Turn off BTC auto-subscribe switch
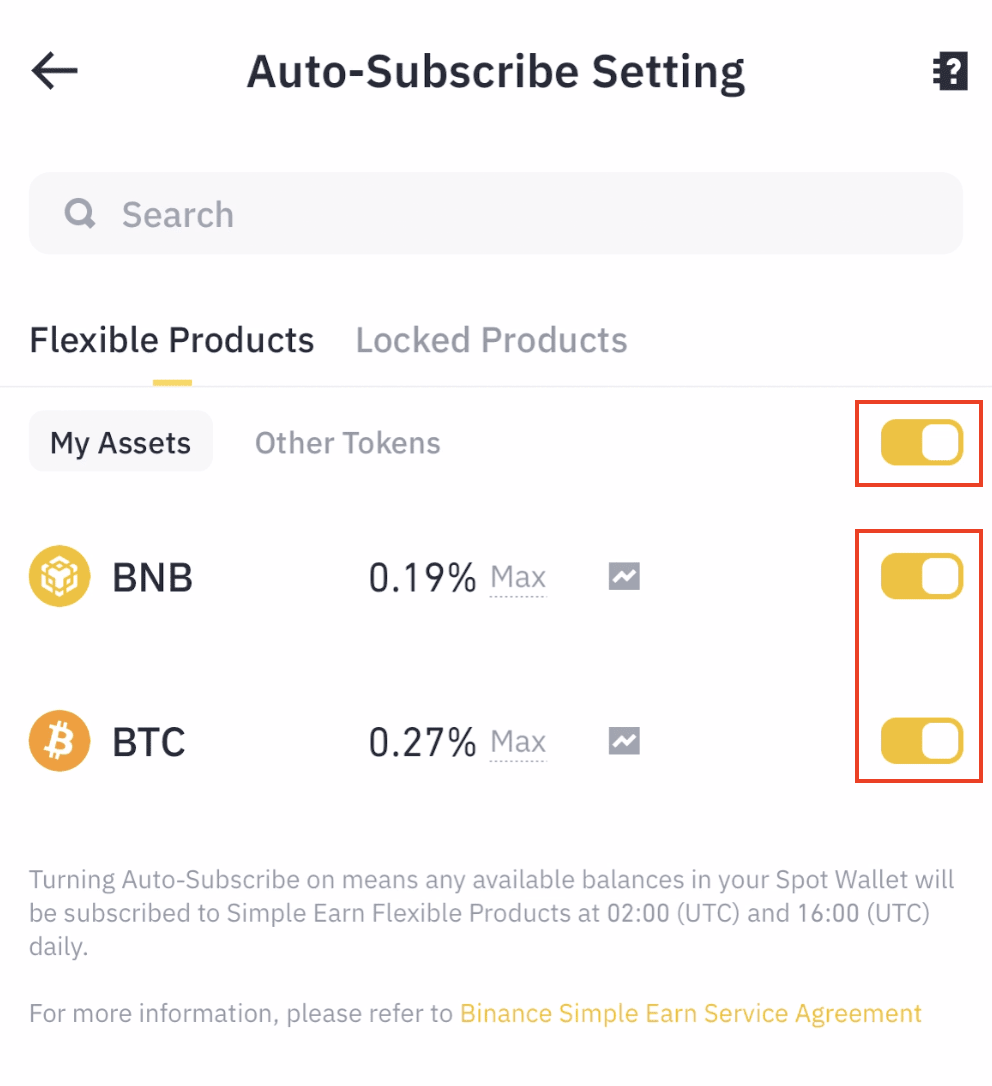 pos(921,741)
